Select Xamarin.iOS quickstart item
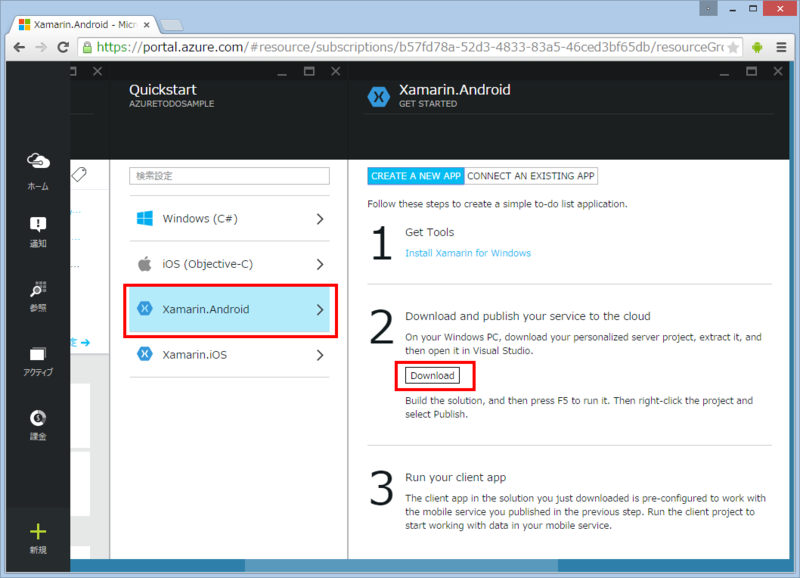Viewport: 800px width, 578px height. point(230,355)
